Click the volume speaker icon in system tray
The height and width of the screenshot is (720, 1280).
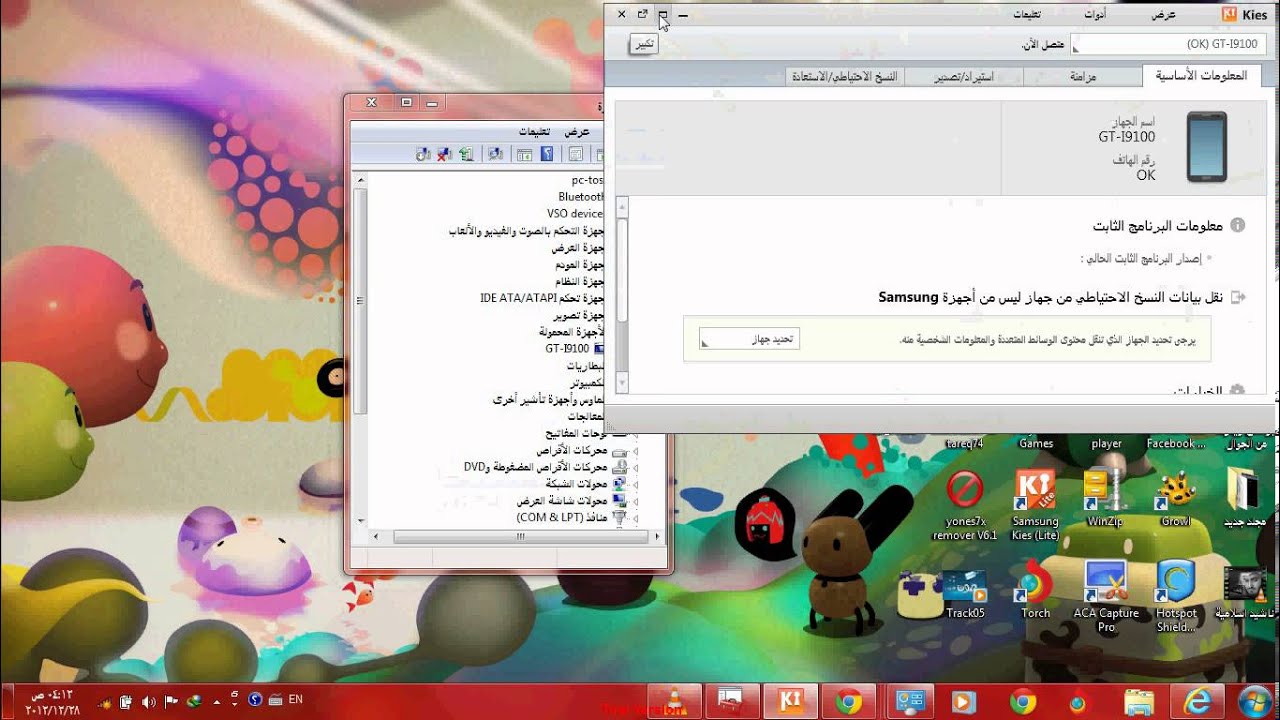click(x=149, y=701)
